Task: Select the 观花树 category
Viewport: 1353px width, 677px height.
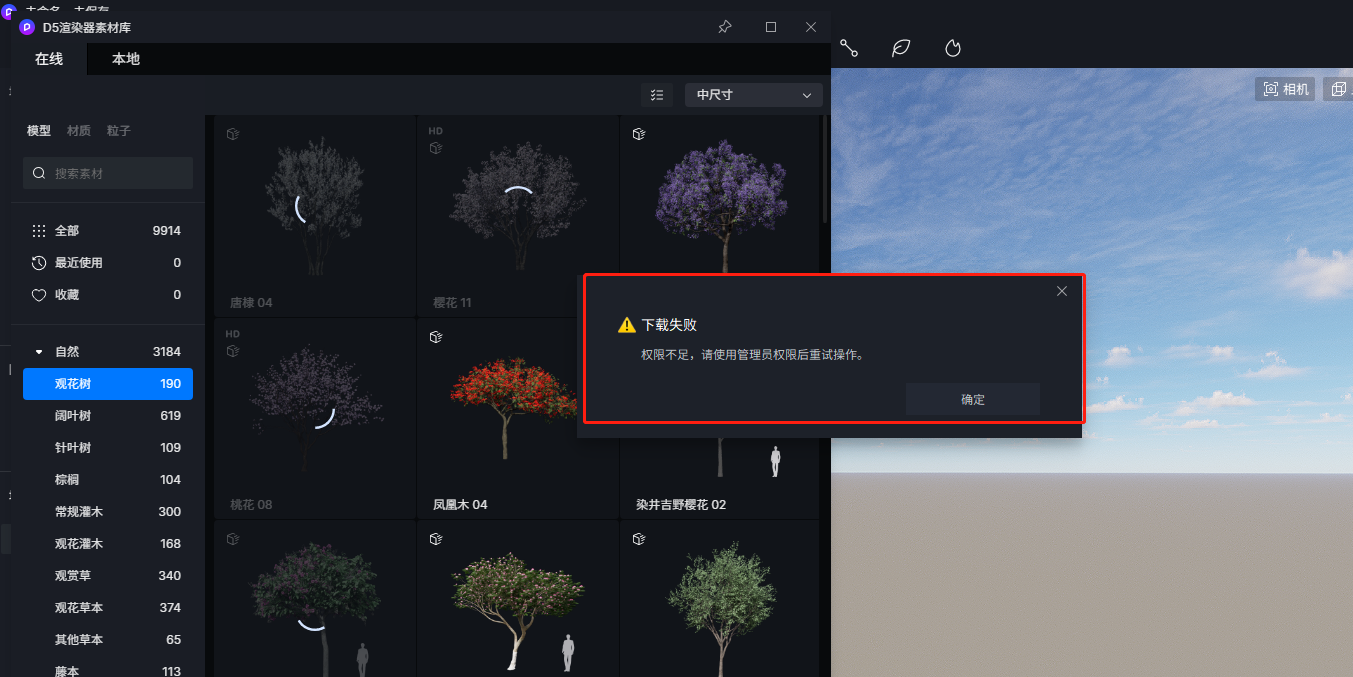Action: [108, 384]
